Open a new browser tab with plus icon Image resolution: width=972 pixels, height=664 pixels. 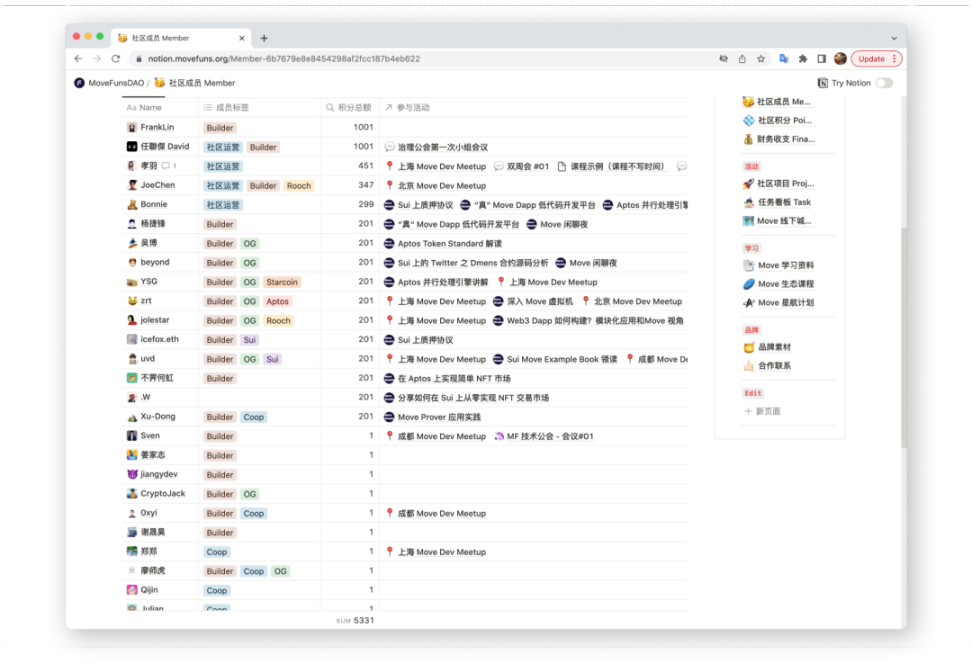click(x=264, y=38)
